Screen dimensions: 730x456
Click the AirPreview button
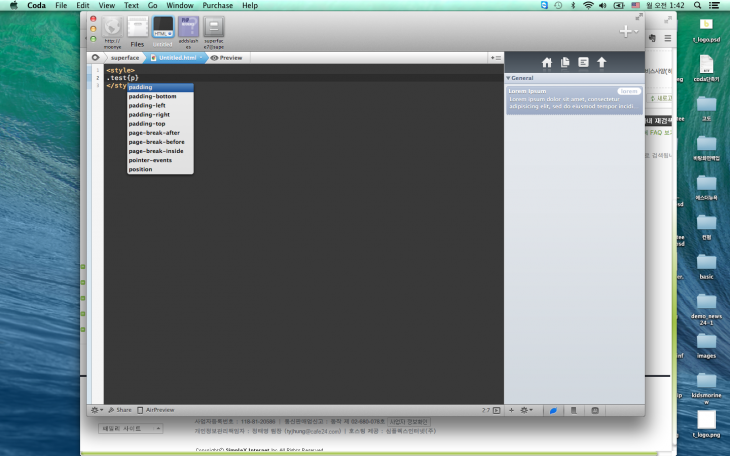point(155,410)
